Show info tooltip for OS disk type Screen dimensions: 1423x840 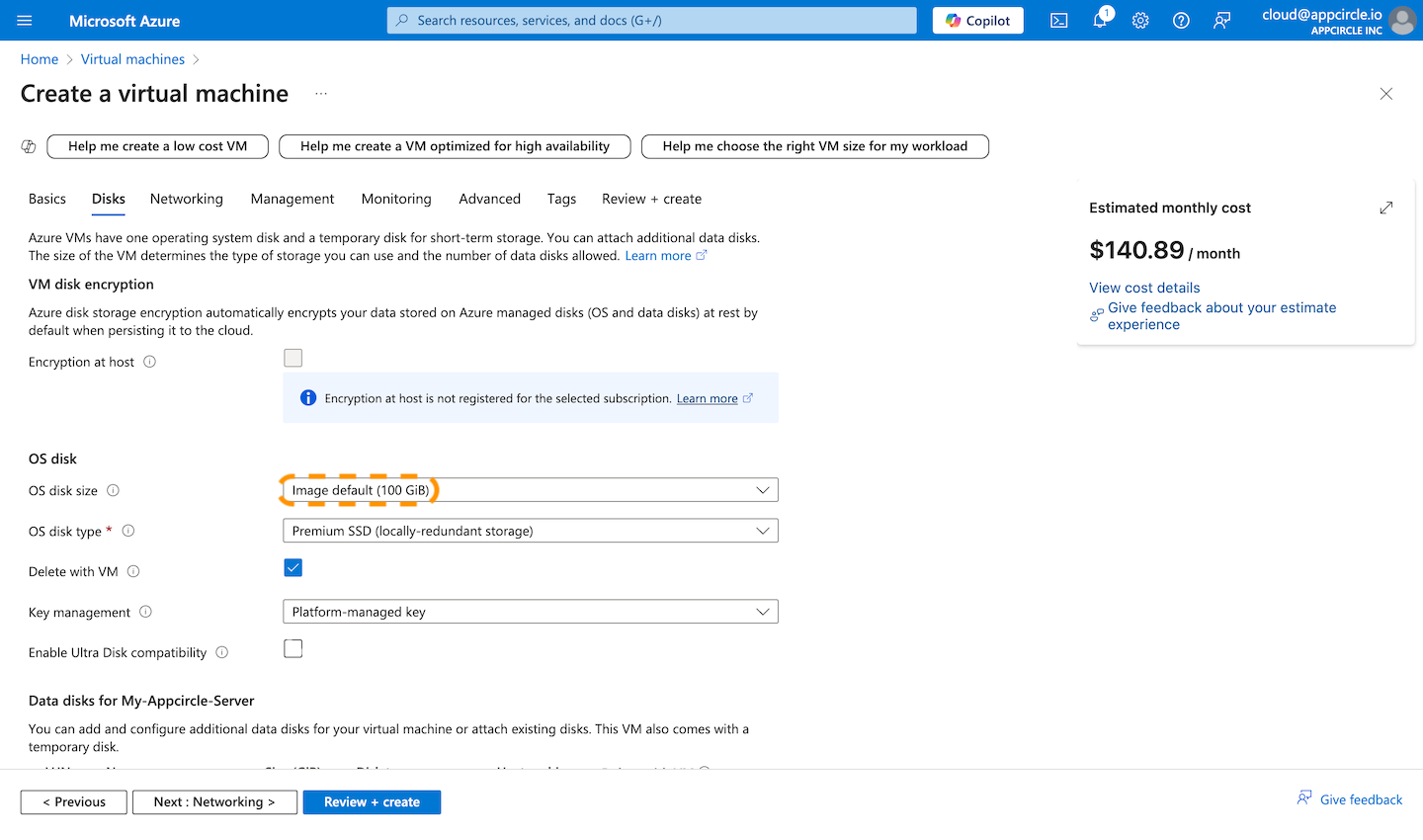click(x=128, y=531)
